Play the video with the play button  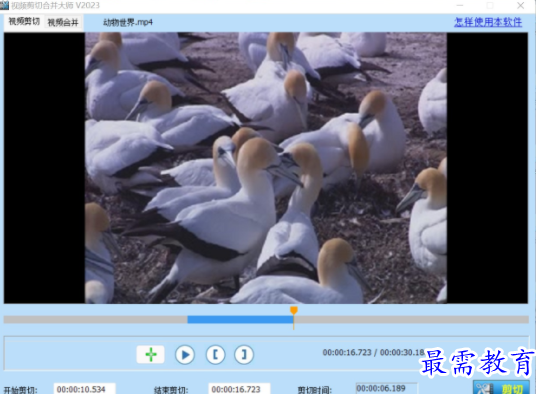tap(185, 355)
